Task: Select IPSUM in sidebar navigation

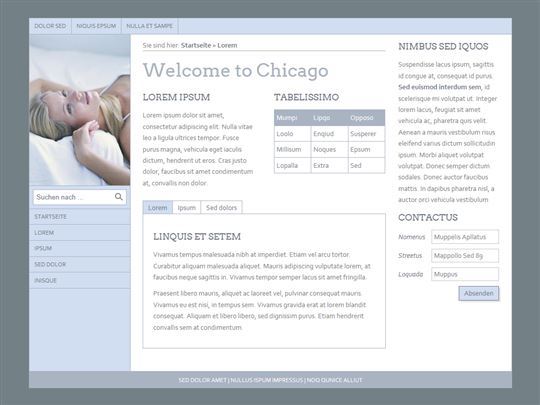Action: point(80,248)
